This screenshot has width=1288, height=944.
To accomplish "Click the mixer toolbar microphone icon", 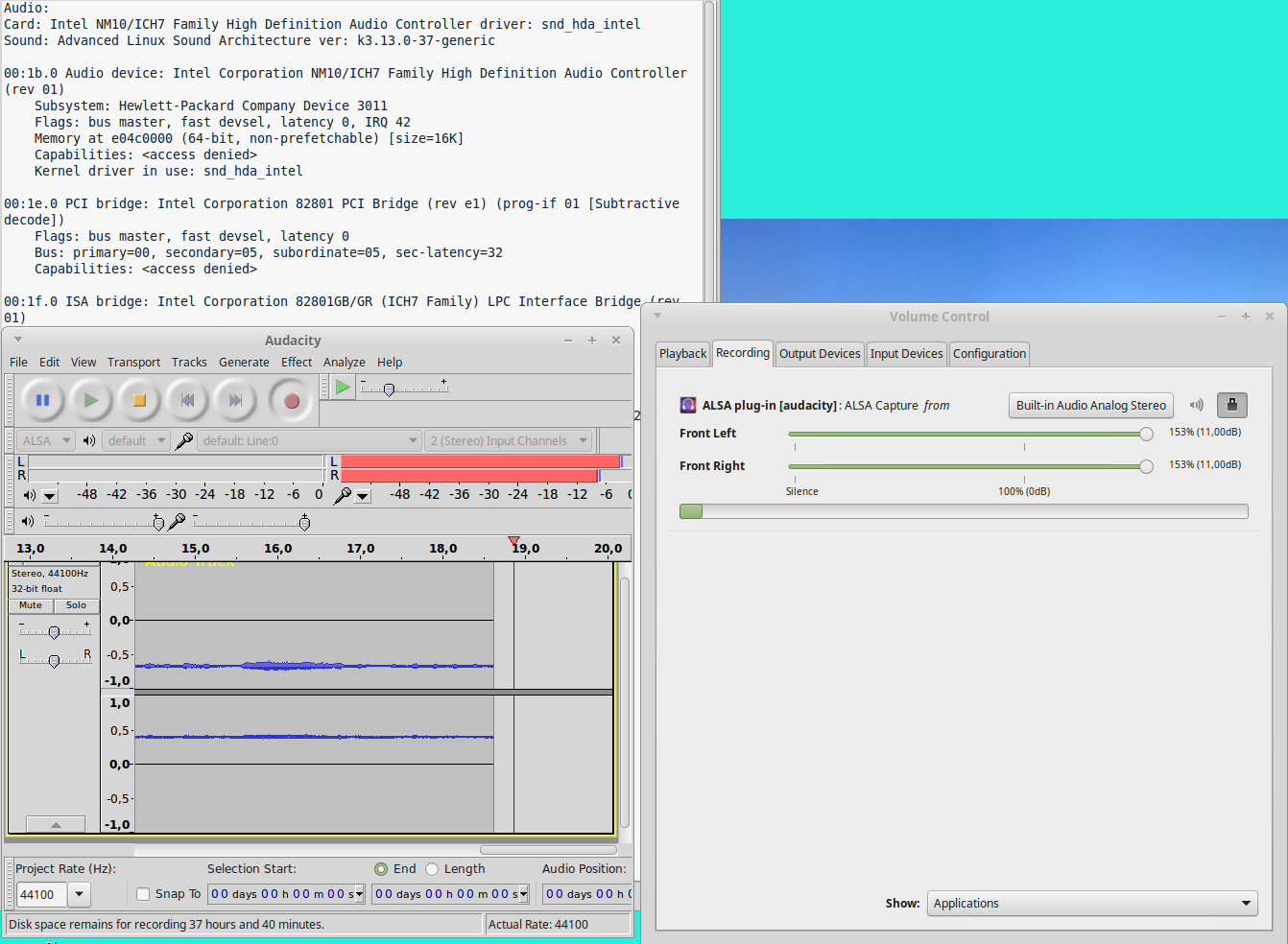I will [177, 521].
